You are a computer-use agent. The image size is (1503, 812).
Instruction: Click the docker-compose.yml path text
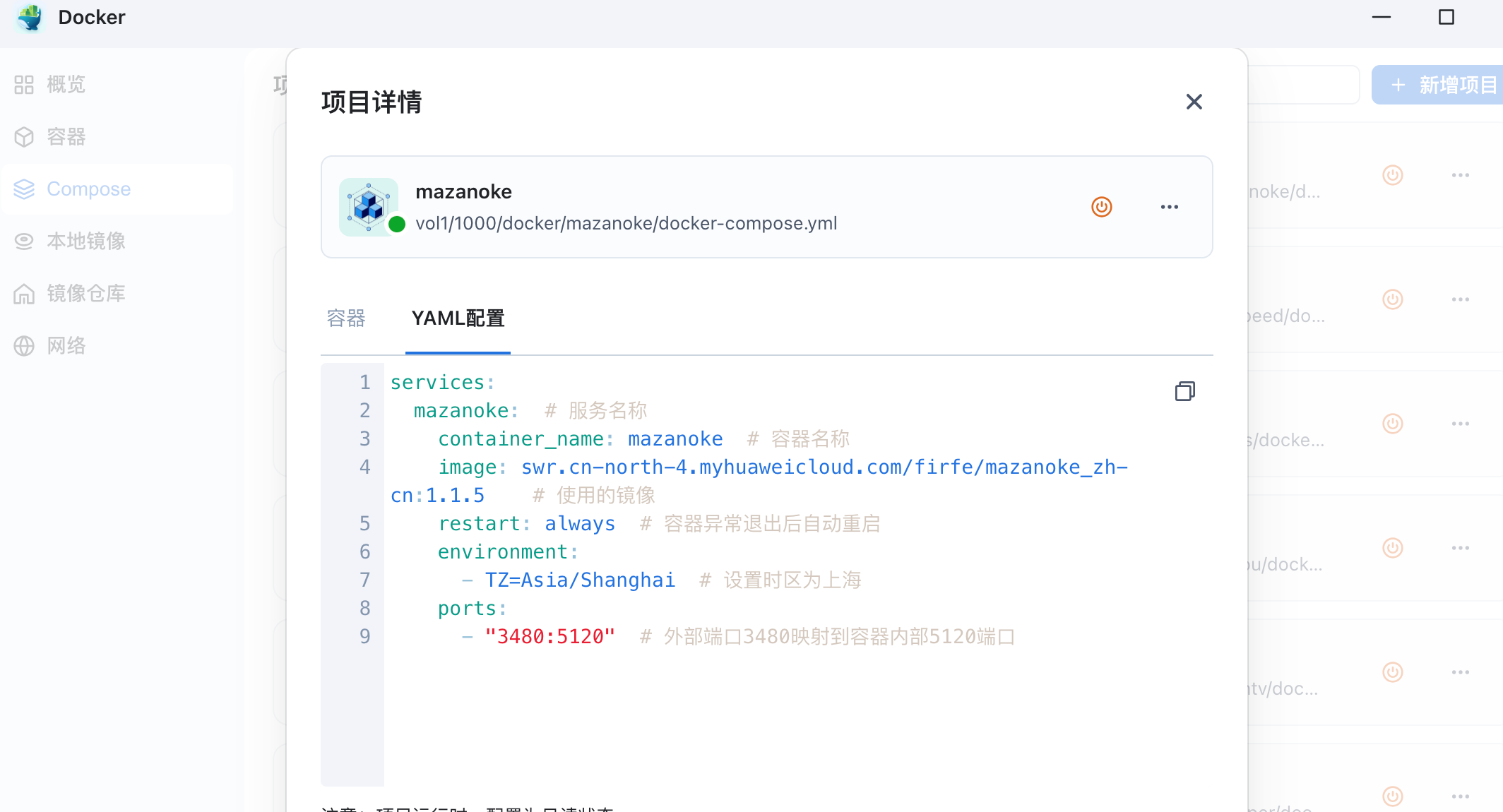[626, 224]
